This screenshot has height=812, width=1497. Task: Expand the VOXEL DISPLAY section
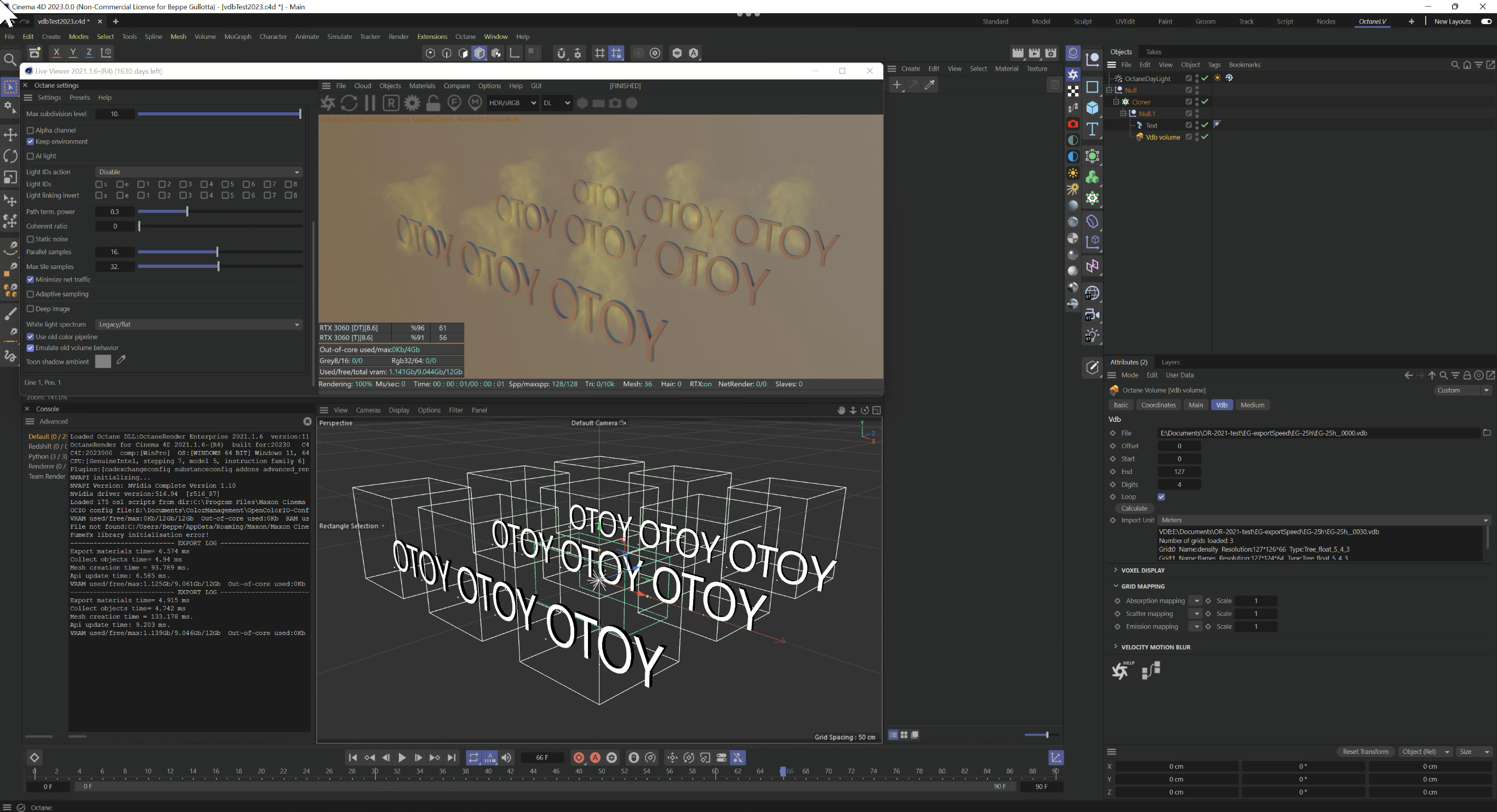point(1142,570)
